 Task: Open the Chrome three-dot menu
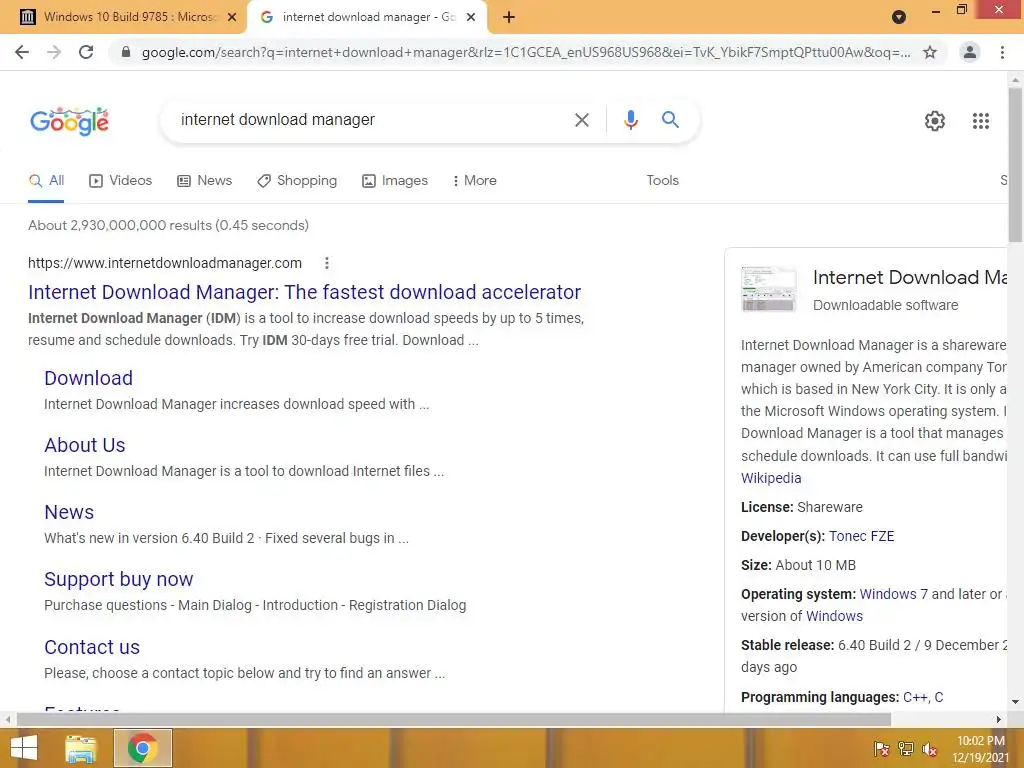[1002, 52]
